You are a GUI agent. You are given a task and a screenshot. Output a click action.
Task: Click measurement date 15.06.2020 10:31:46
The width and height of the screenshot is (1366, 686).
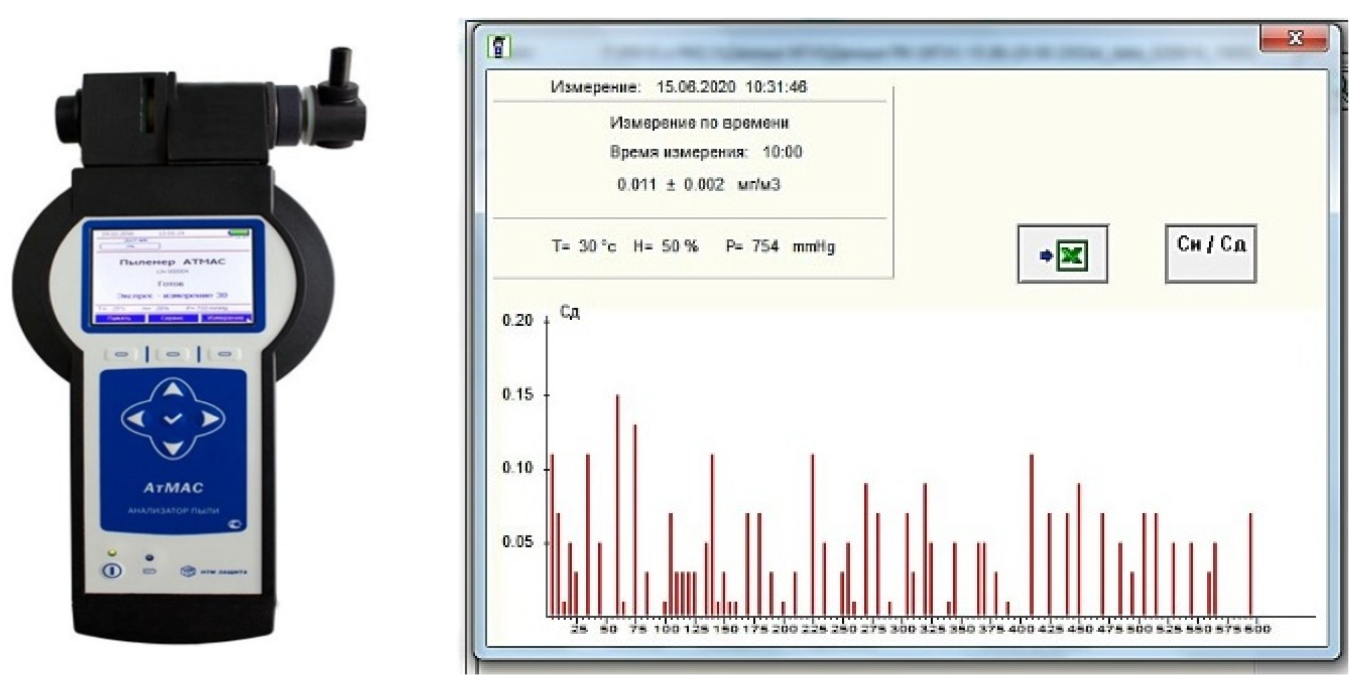tap(731, 87)
